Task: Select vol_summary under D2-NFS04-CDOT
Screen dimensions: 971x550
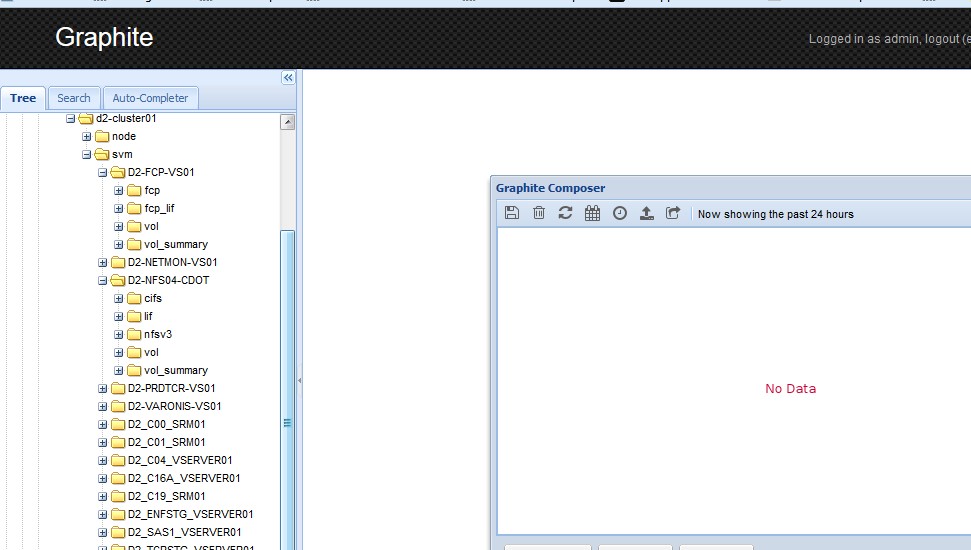Action: [176, 370]
